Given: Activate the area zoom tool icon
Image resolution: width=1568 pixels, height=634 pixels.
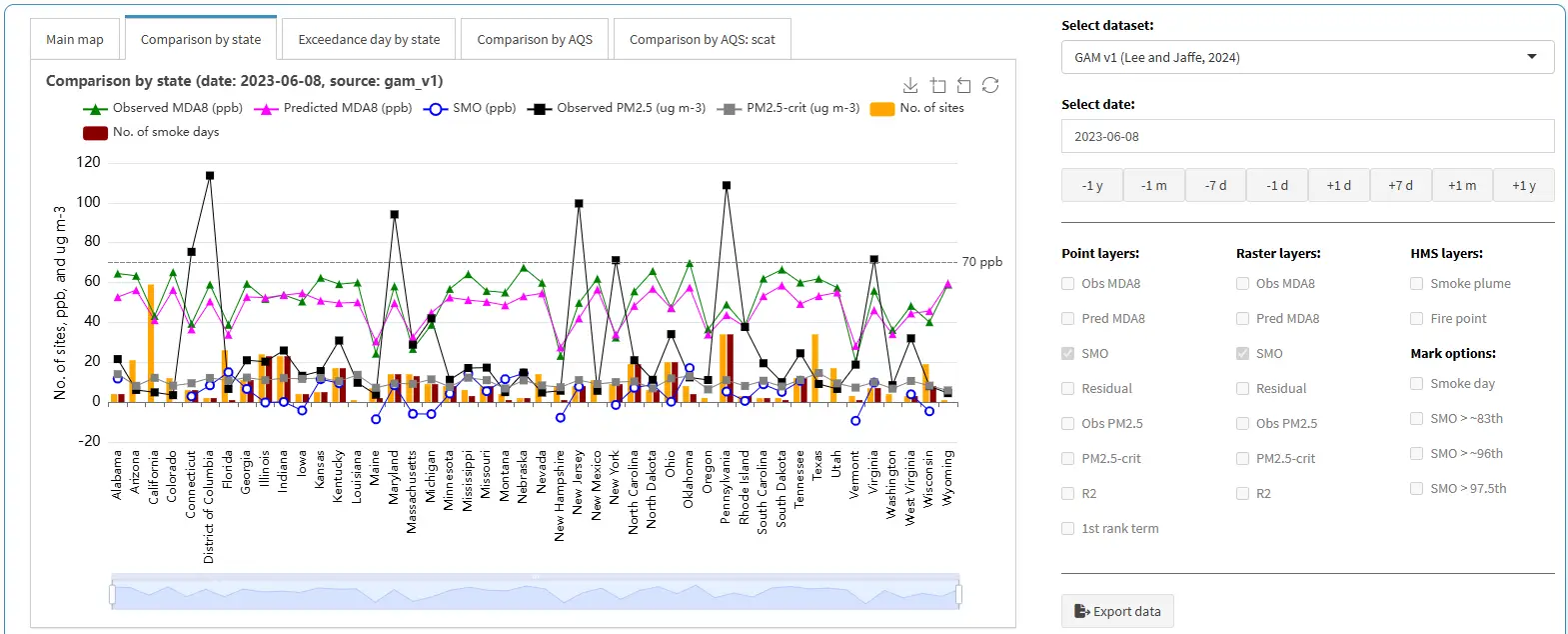Looking at the screenshot, I should (937, 86).
